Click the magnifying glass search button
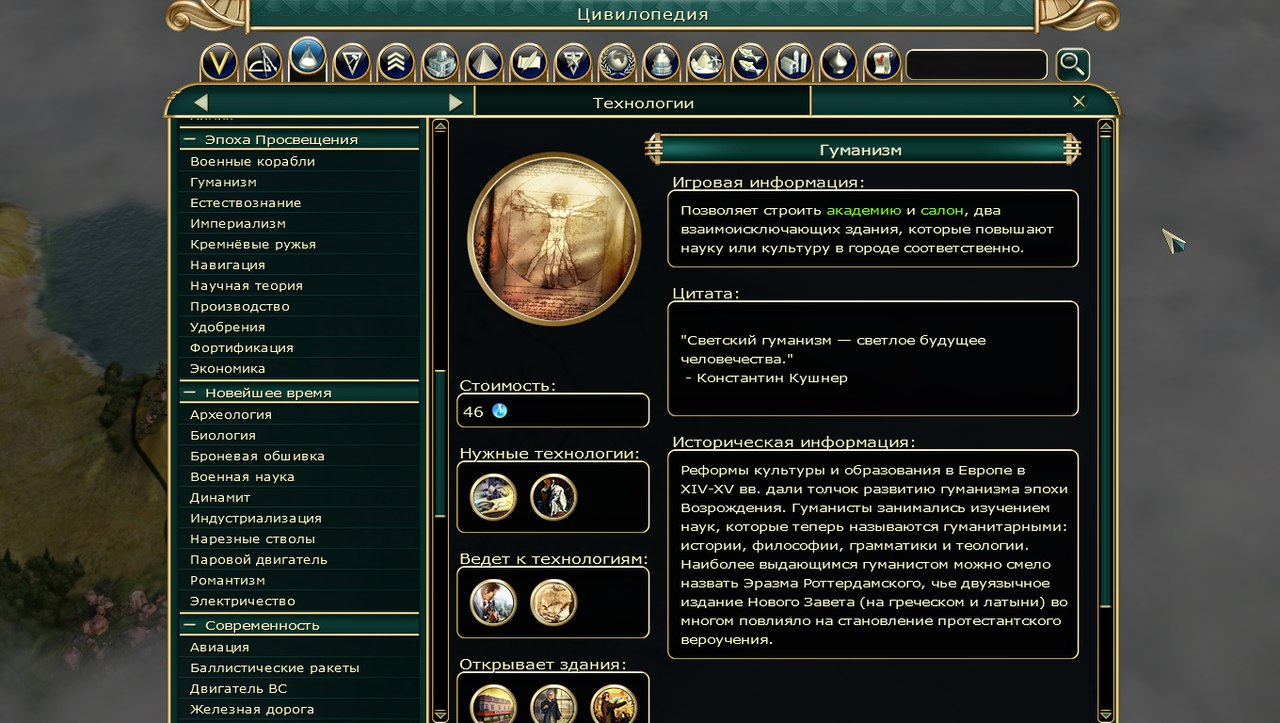Screen dimensions: 1280x723 pyautogui.click(x=1073, y=65)
